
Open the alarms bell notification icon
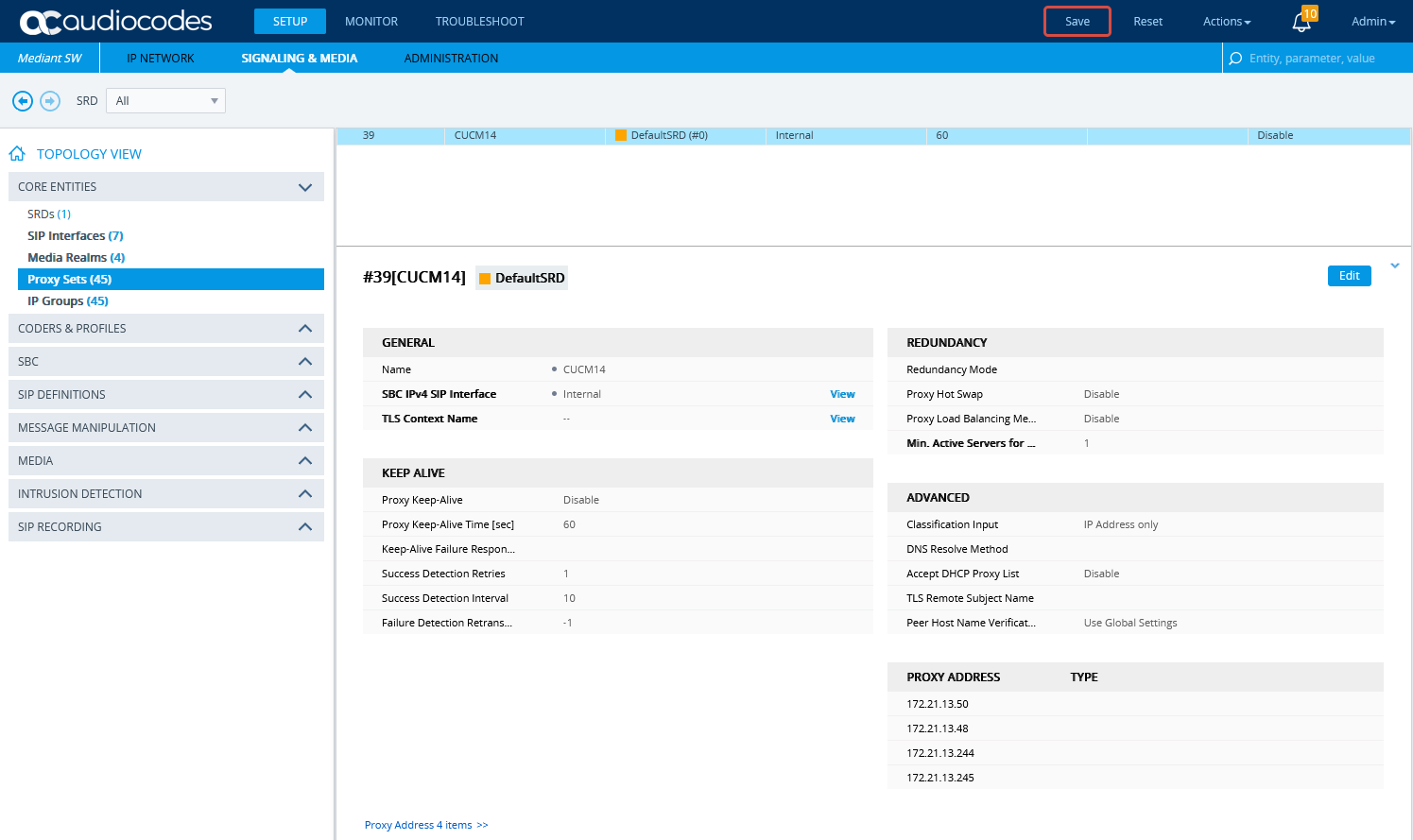click(1302, 21)
